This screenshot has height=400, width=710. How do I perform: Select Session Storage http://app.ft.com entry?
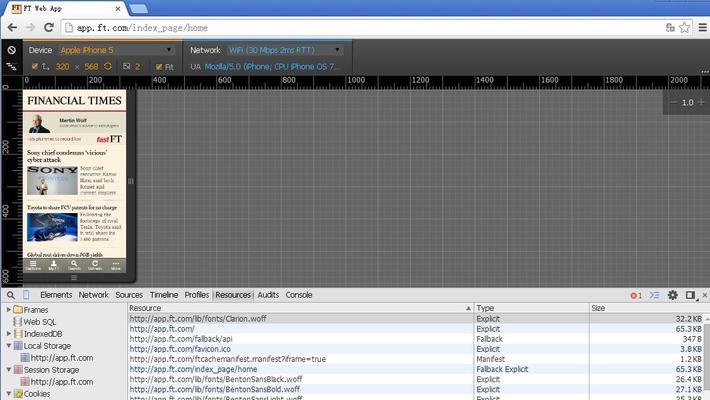pos(62,382)
